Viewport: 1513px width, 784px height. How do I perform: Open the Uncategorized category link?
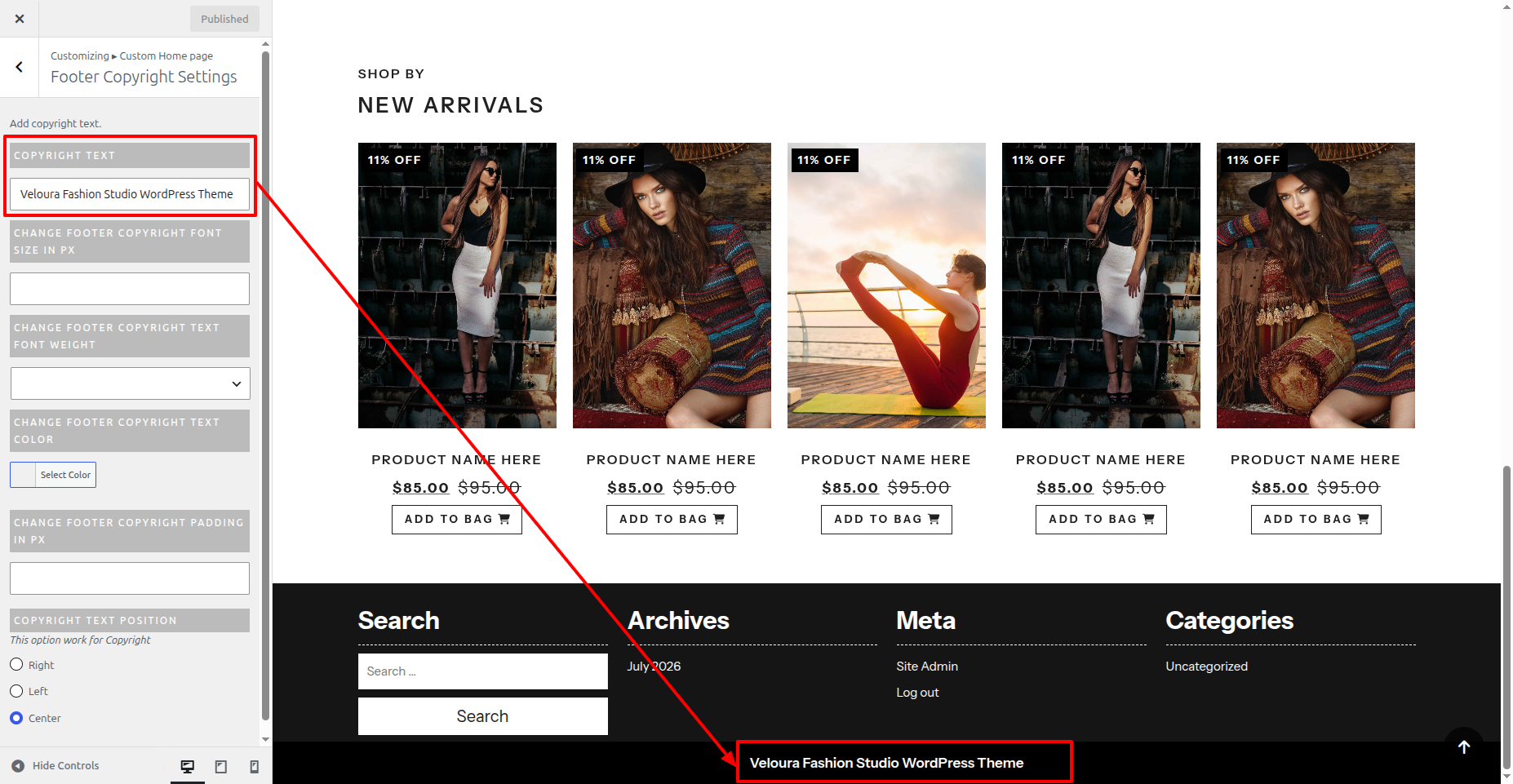[x=1206, y=667]
